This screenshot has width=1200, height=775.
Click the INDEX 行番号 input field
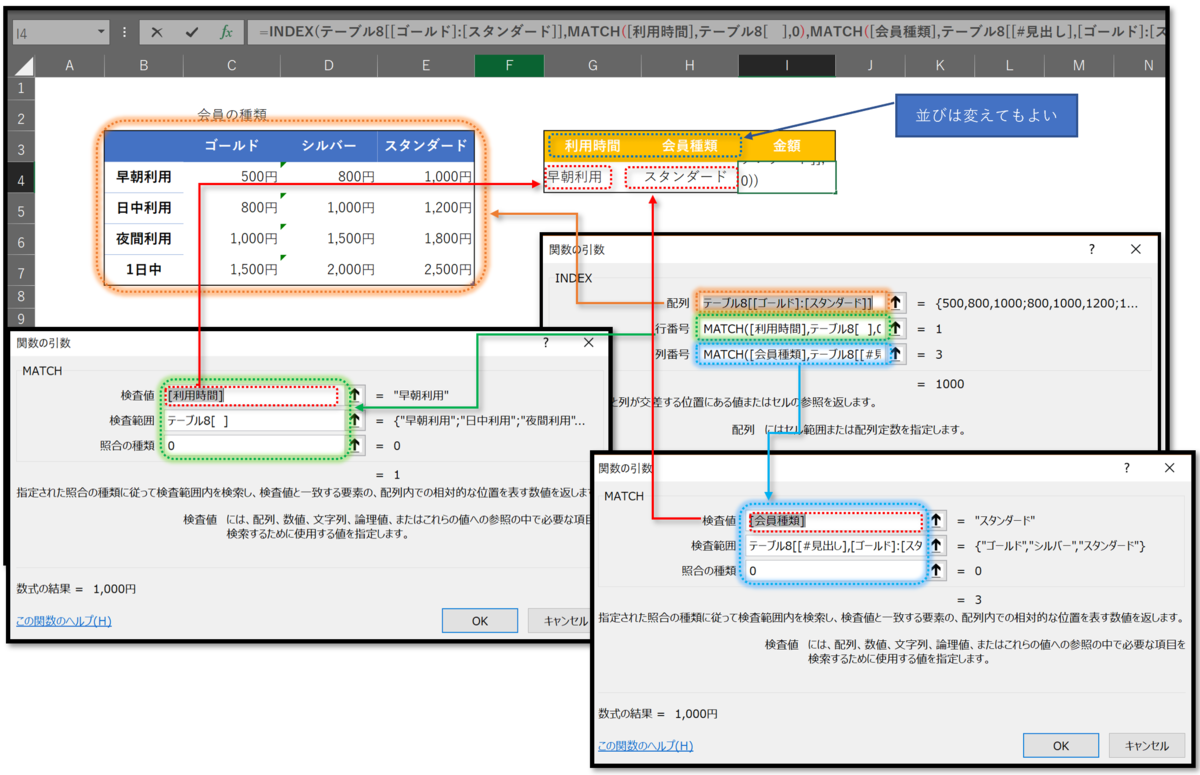[x=791, y=328]
